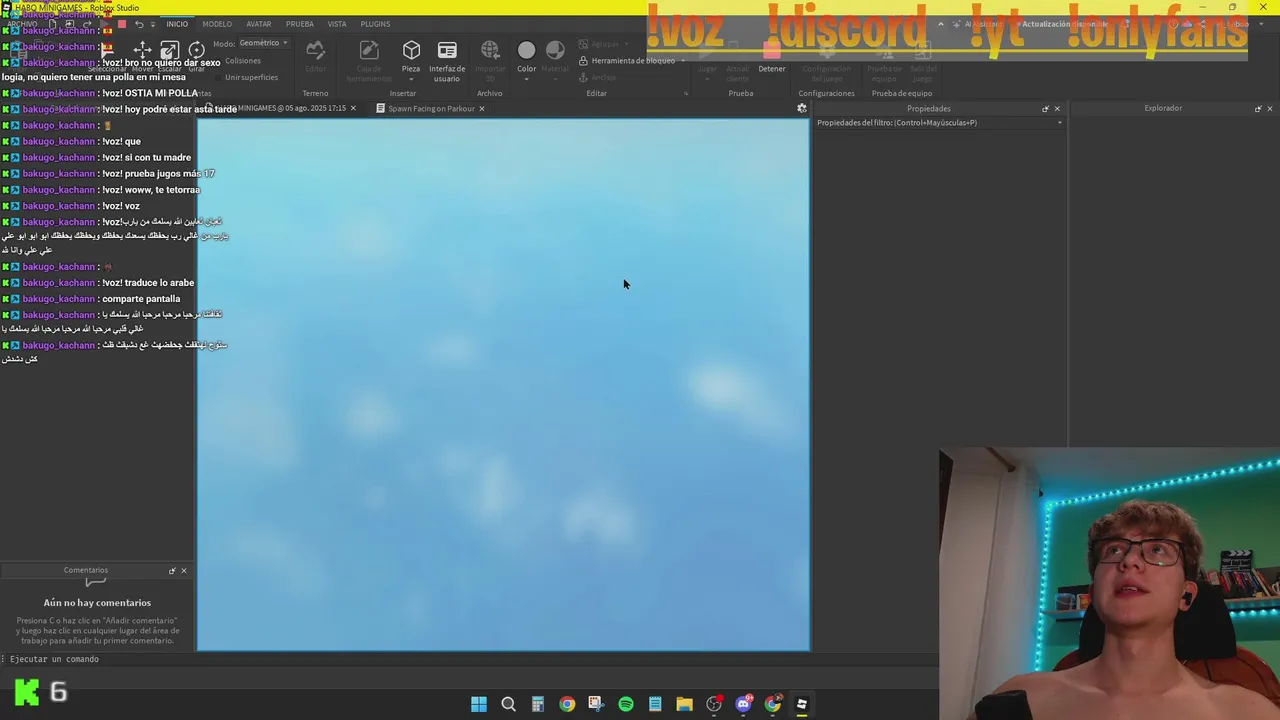Screen dimensions: 1280x720
Task: Open OBS Studio from the taskbar
Action: click(714, 704)
